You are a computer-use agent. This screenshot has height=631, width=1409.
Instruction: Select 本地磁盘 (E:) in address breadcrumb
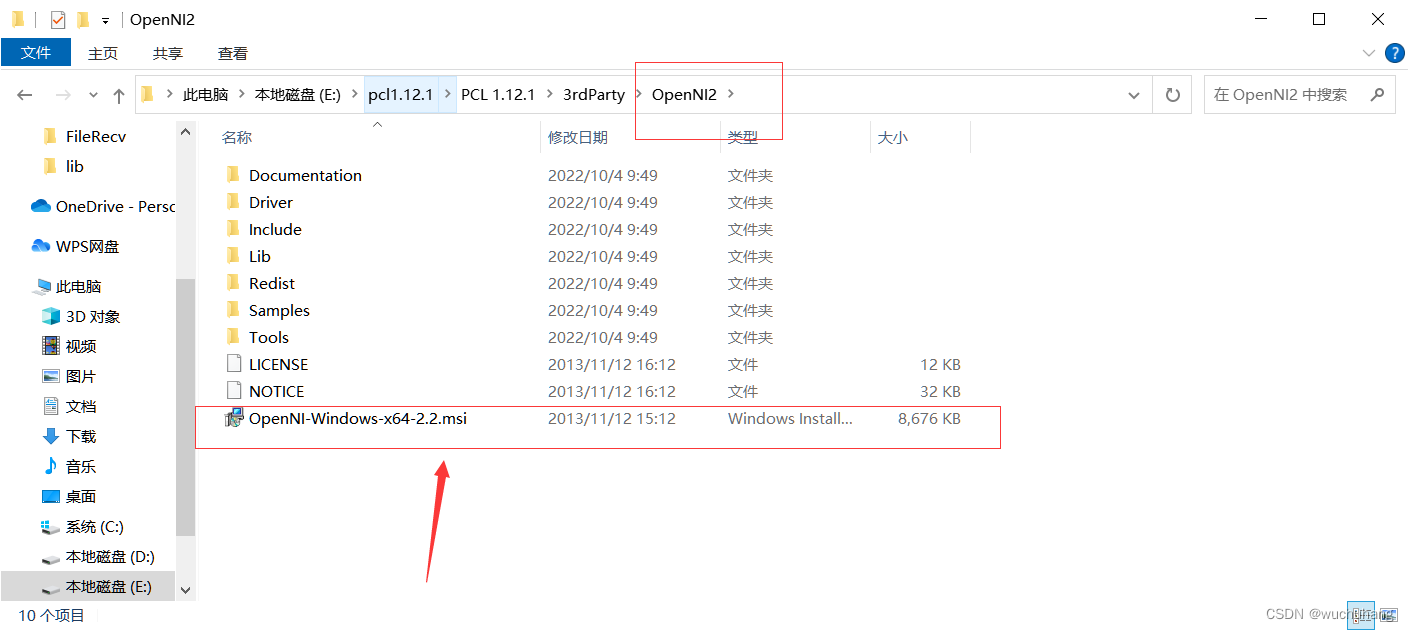click(x=297, y=95)
